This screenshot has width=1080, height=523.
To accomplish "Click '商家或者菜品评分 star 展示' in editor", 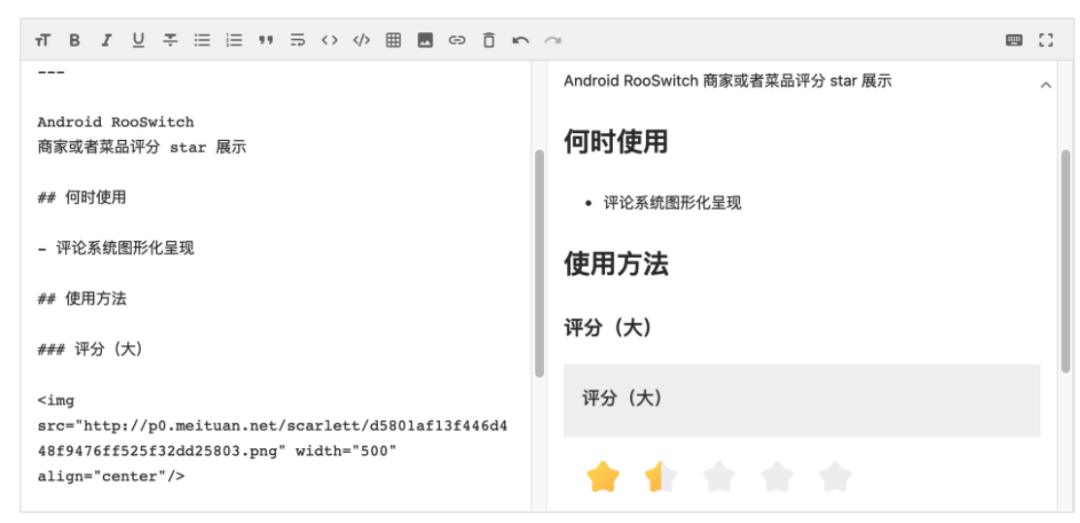I will pos(142,147).
